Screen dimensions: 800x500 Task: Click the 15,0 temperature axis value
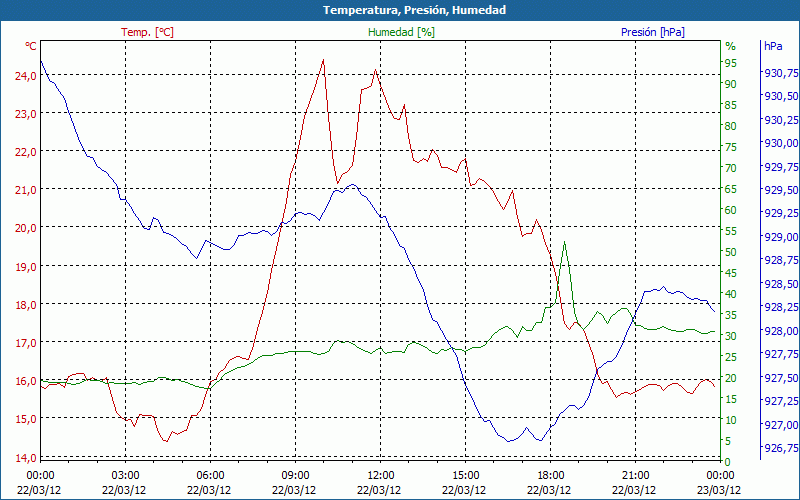[x=26, y=419]
